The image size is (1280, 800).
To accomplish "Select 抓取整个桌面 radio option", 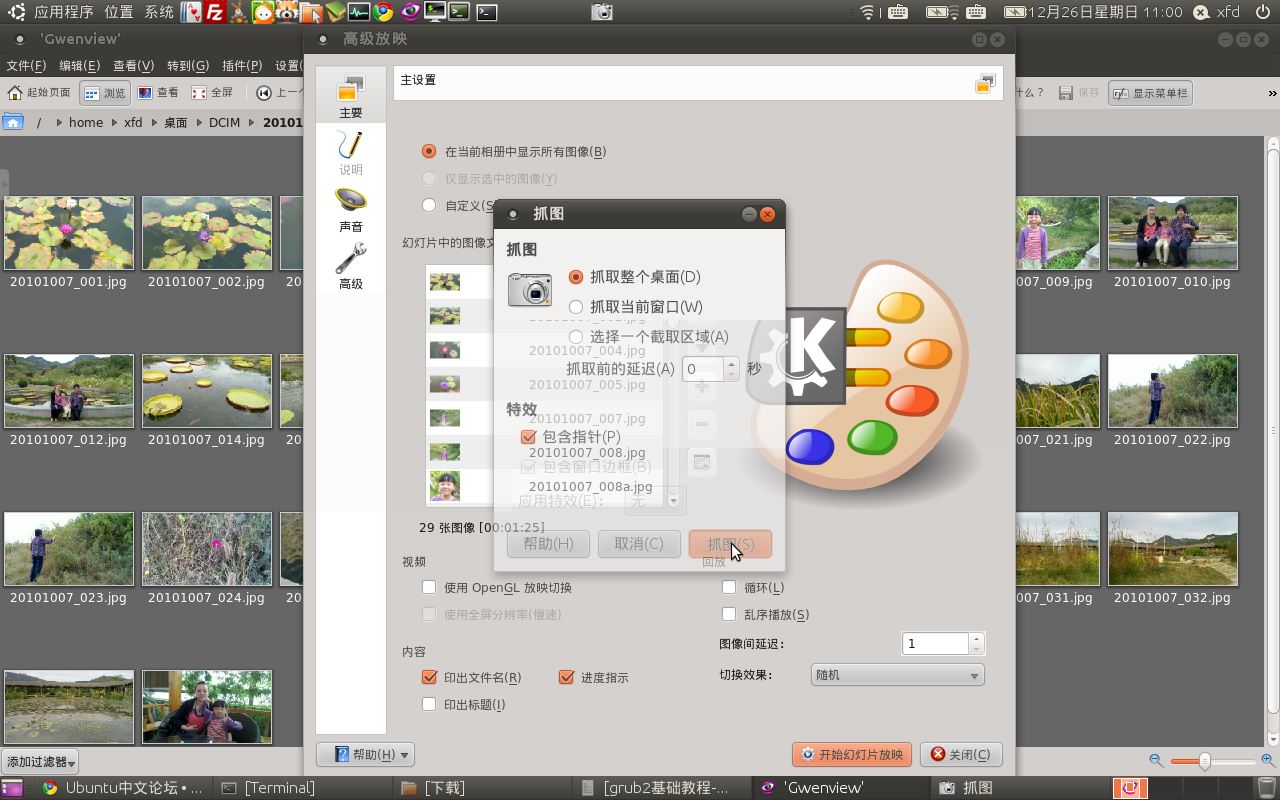I will click(x=634, y=277).
